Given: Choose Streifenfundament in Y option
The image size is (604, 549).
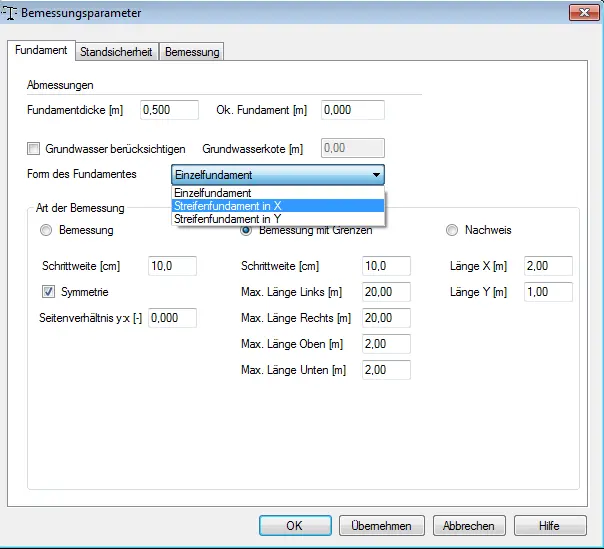Looking at the screenshot, I should (x=278, y=219).
